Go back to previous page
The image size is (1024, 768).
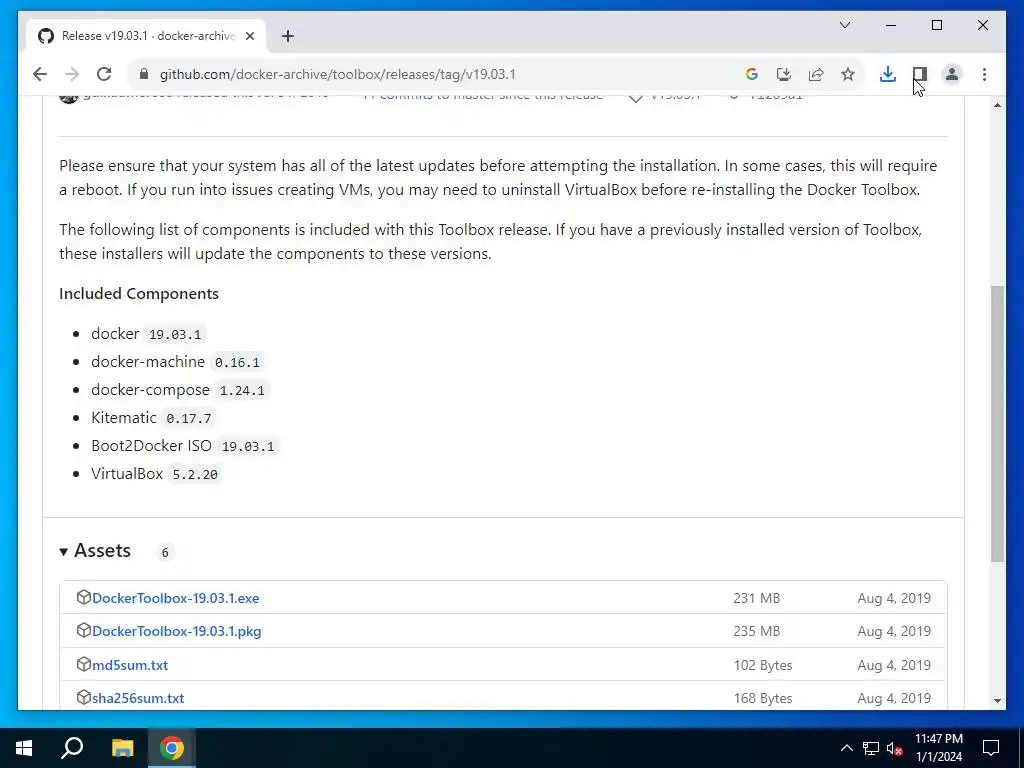pos(40,74)
